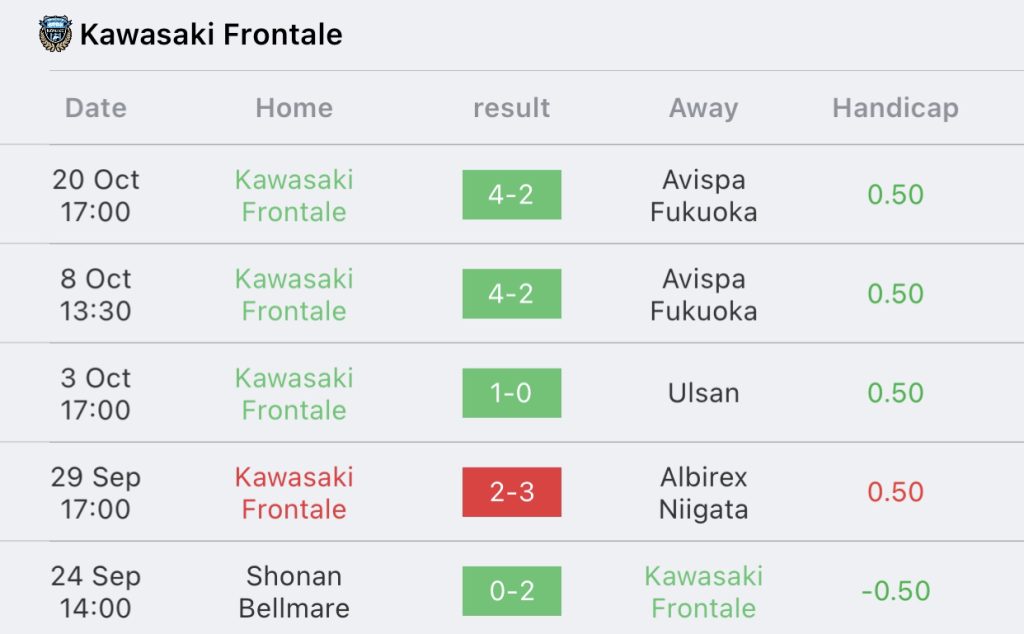Click the green 1-0 result badge

511,393
